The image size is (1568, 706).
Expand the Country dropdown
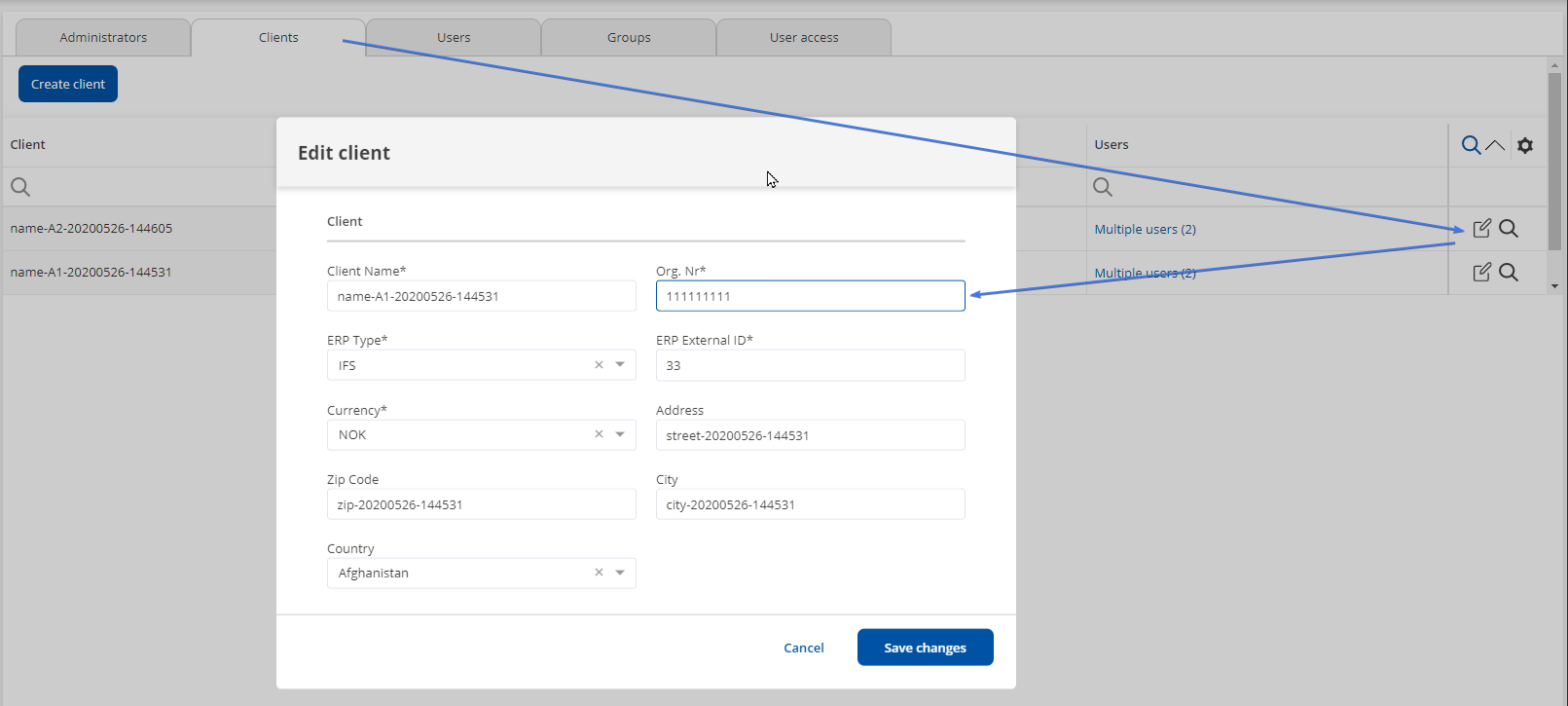click(x=620, y=573)
